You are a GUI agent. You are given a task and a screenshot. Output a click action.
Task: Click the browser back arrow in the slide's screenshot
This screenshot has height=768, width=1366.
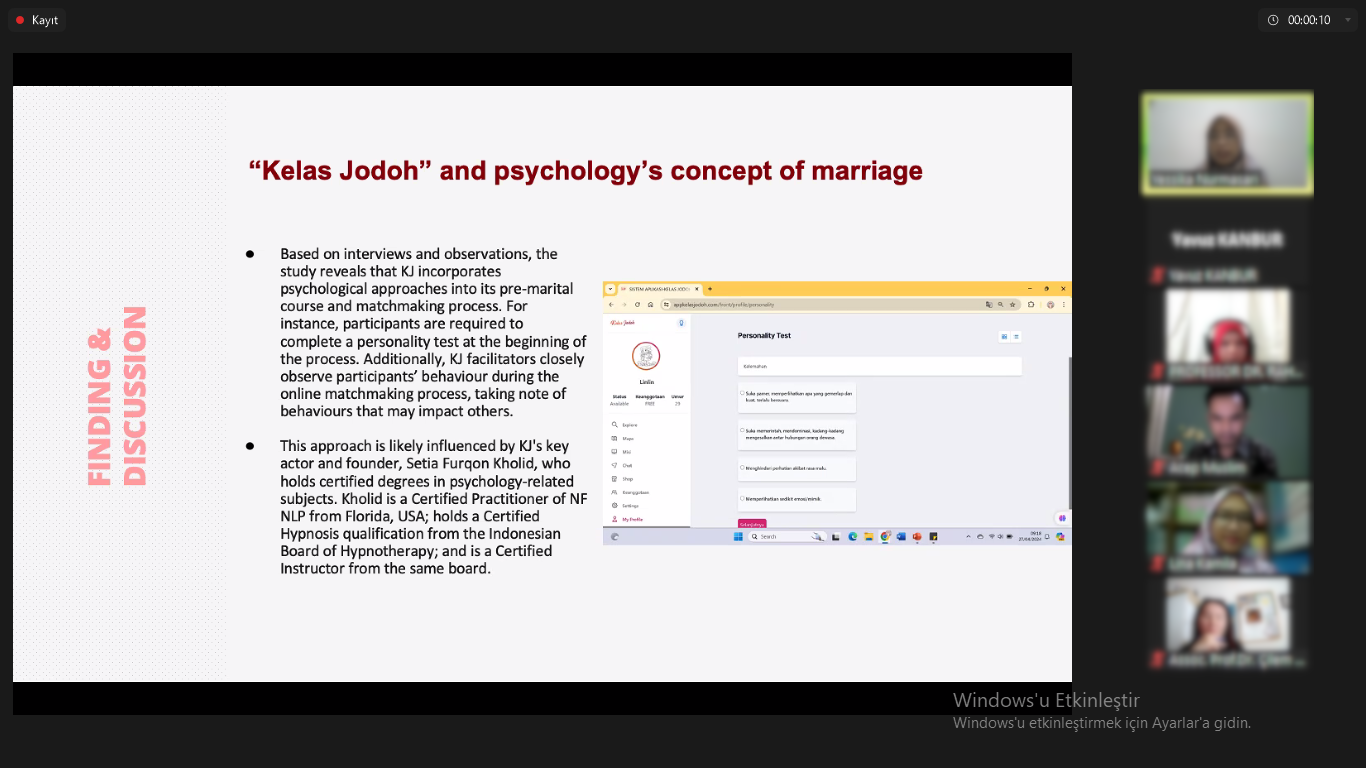pos(611,305)
